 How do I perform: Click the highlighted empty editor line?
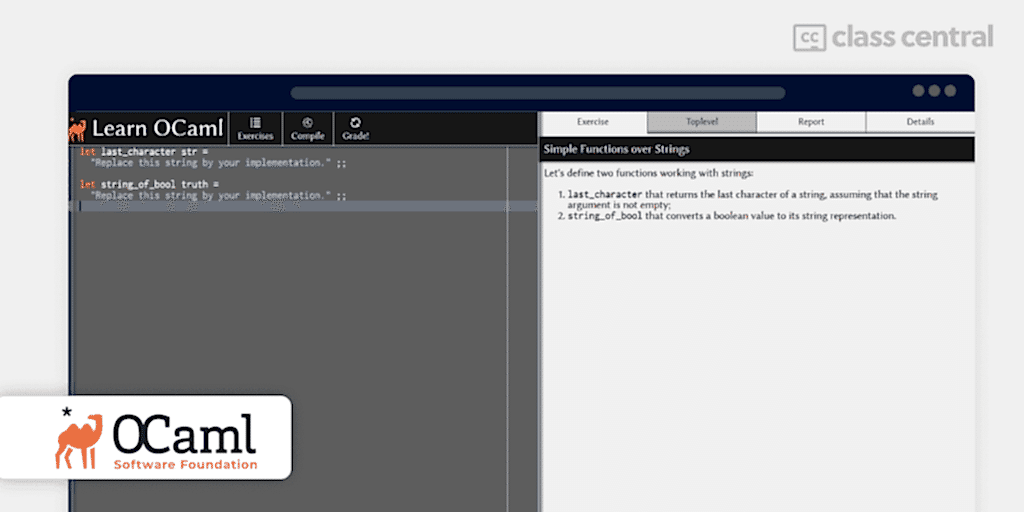click(304, 206)
